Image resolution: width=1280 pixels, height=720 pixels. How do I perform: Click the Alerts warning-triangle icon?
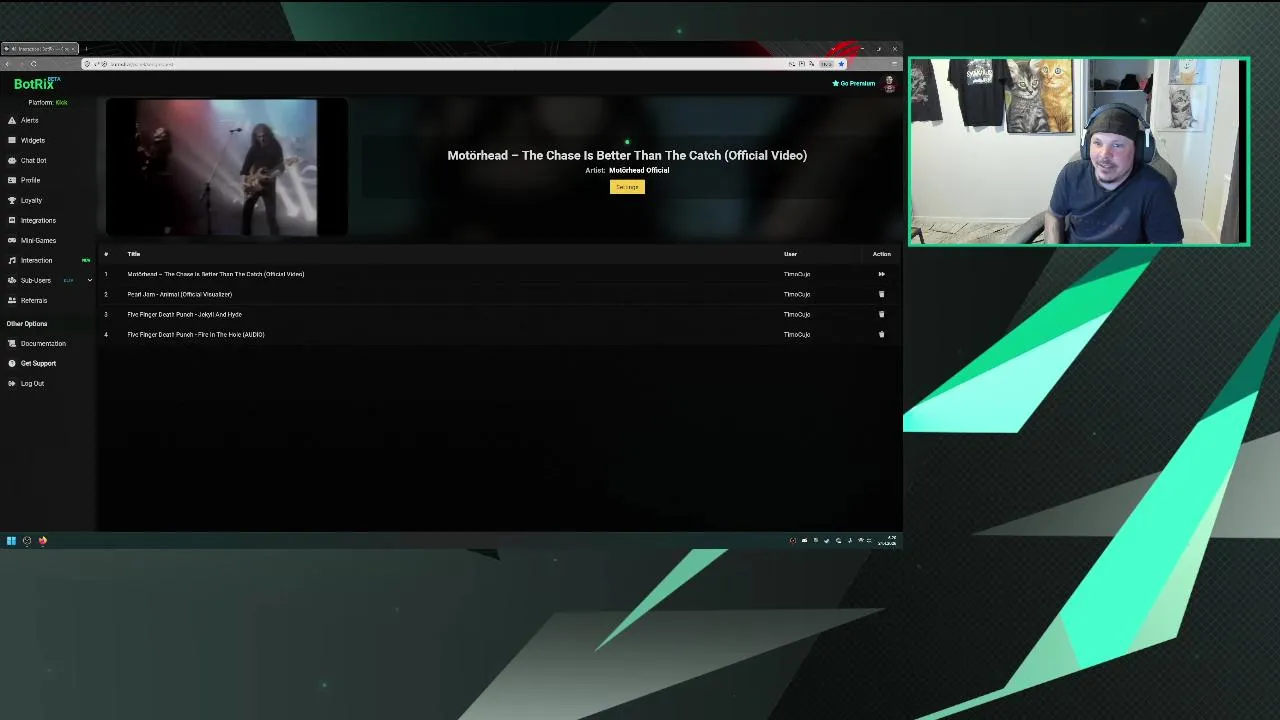[12, 120]
